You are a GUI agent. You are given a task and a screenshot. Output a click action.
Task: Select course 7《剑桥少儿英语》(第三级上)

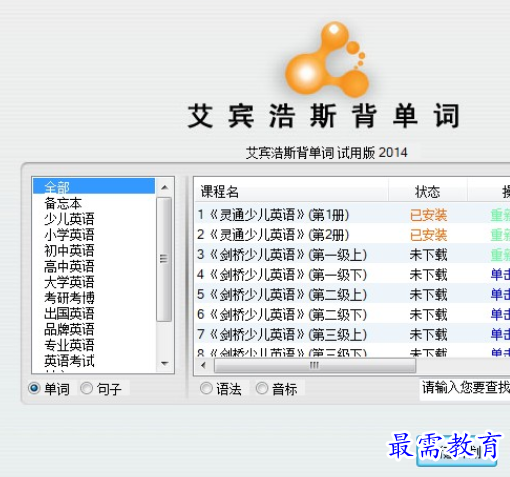point(282,334)
